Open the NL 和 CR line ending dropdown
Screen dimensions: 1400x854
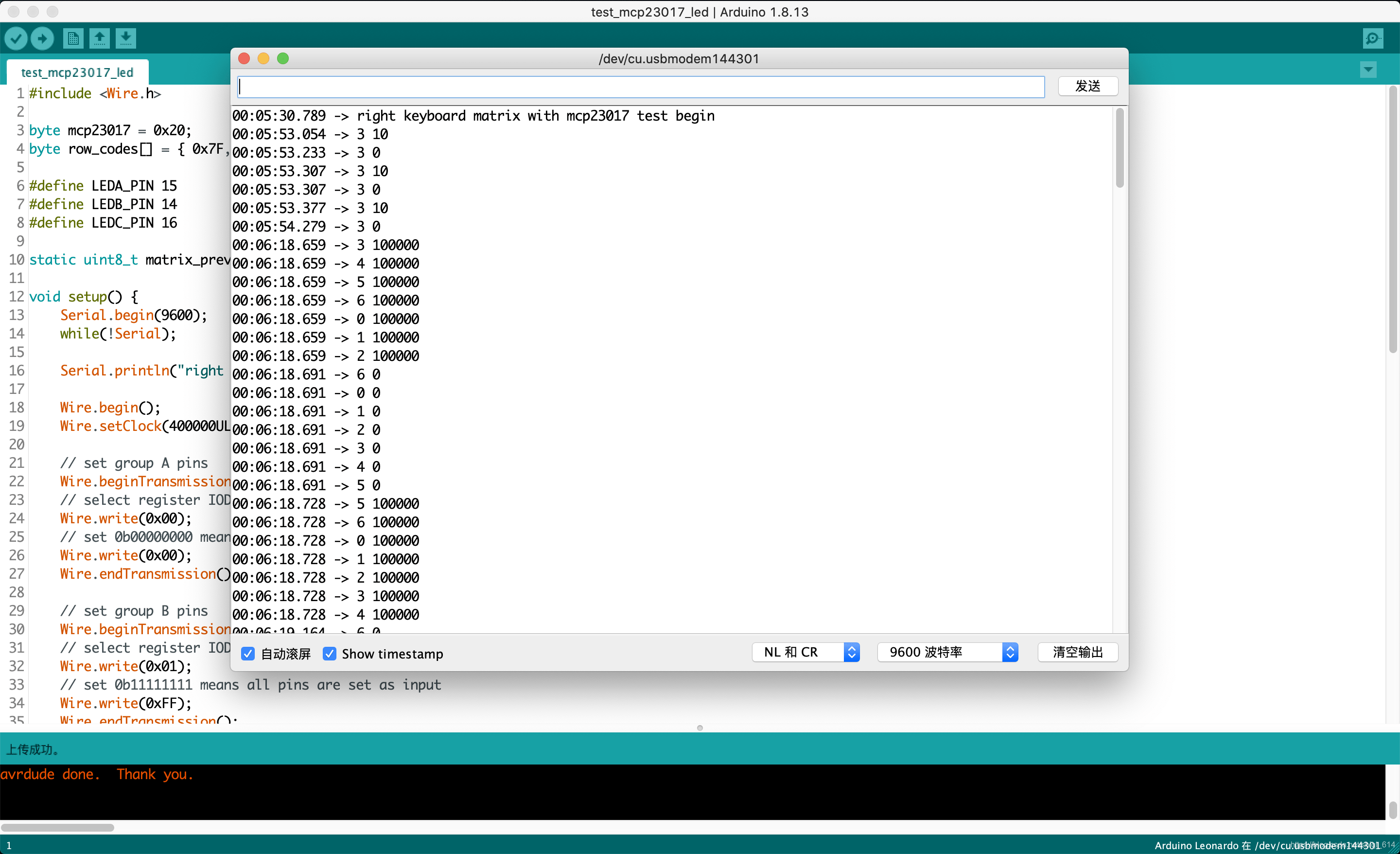pyautogui.click(x=805, y=652)
